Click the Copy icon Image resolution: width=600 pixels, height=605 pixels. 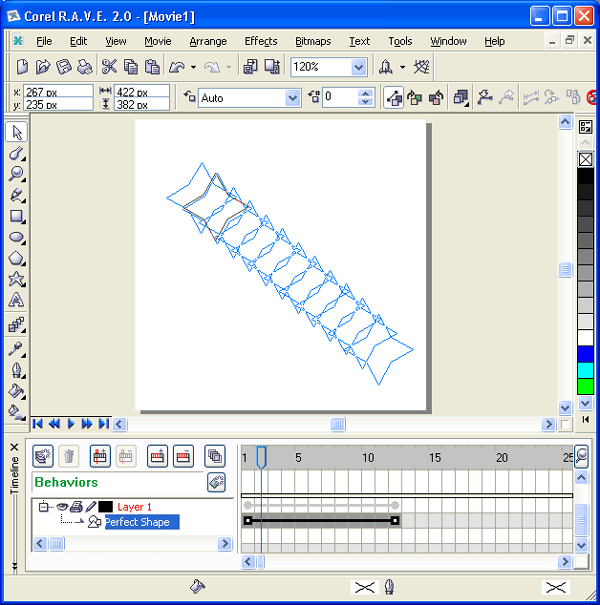(x=131, y=67)
